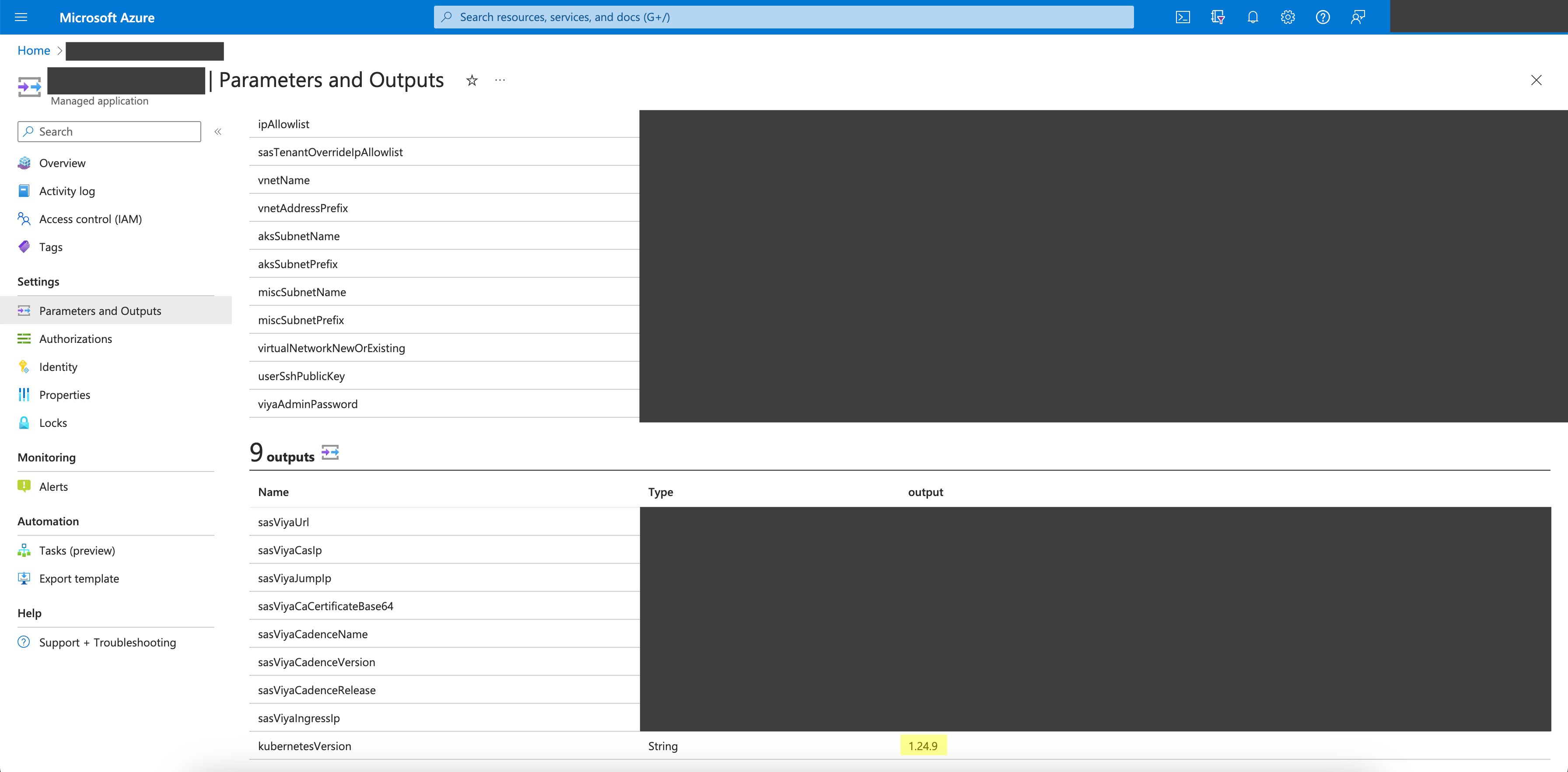1568x772 pixels.
Task: Click the help question mark icon
Action: click(1323, 17)
